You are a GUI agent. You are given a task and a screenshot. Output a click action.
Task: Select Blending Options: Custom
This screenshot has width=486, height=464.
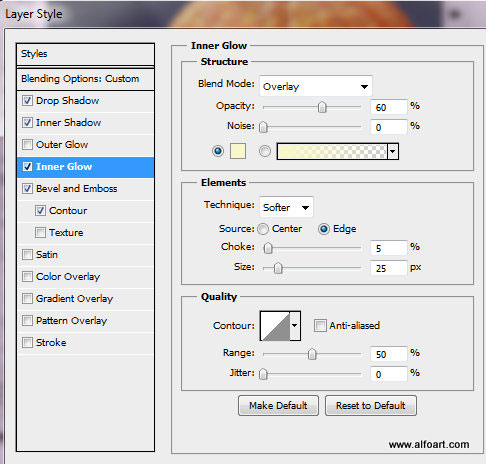click(x=85, y=79)
